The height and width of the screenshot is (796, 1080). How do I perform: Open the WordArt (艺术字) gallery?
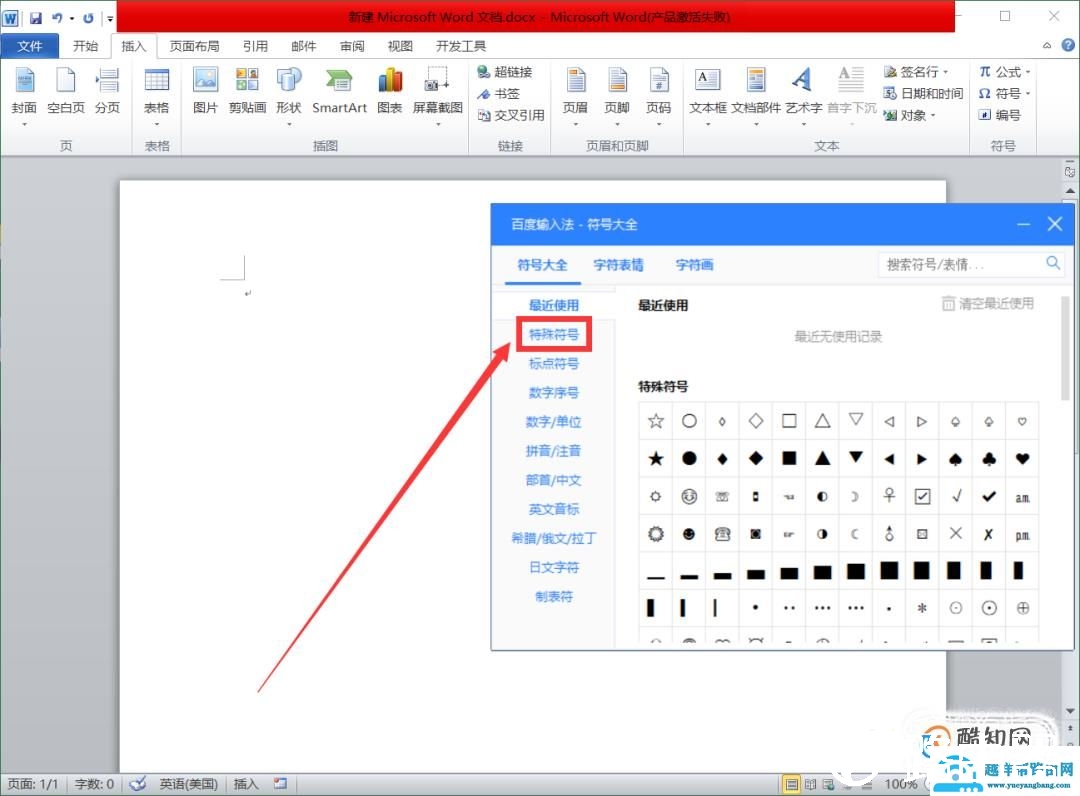pos(803,95)
